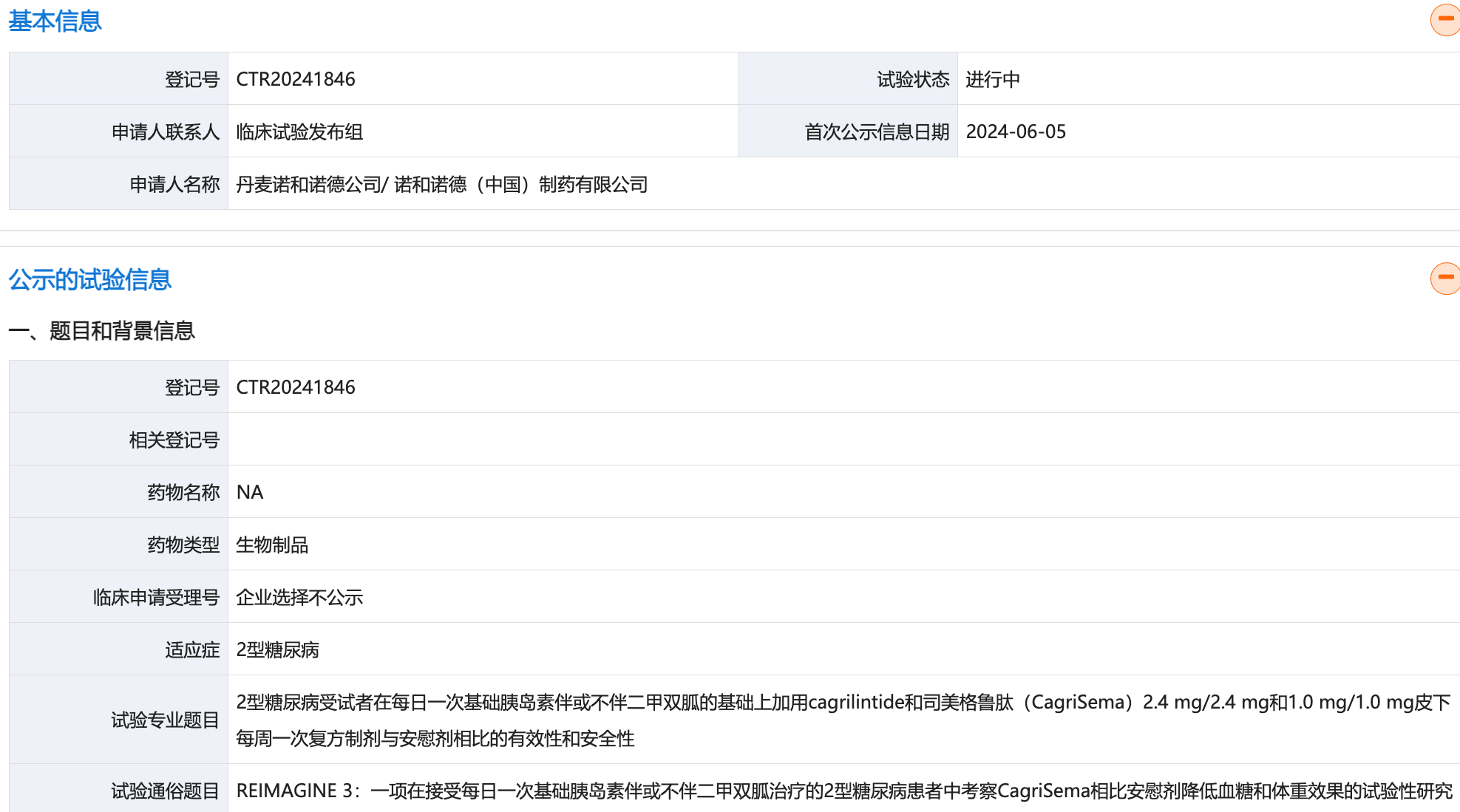Select the REIMAGINE 3 popular title text
Screen dimensions: 1460x812
click(844, 791)
